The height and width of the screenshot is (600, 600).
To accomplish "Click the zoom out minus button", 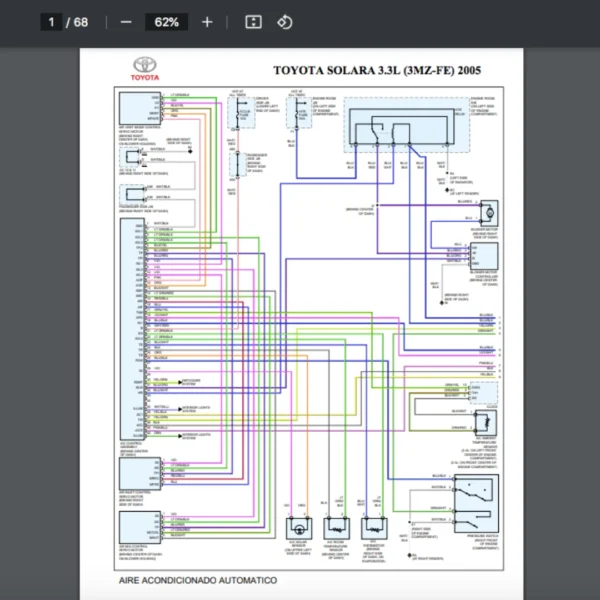I will (125, 22).
